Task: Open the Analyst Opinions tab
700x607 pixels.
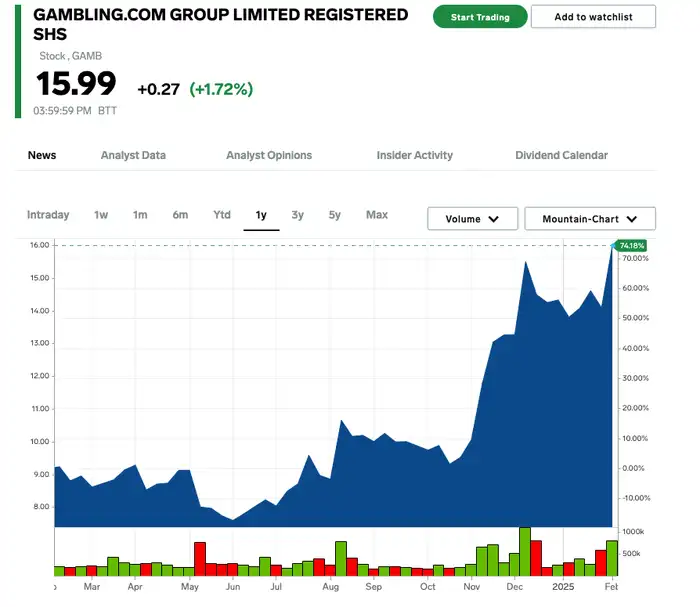Action: pyautogui.click(x=269, y=155)
